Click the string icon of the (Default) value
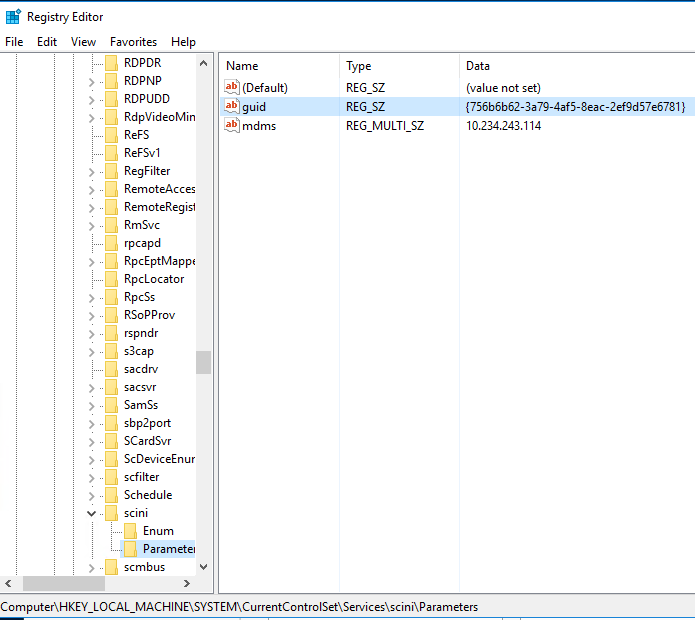This screenshot has height=620, width=695. tap(232, 87)
